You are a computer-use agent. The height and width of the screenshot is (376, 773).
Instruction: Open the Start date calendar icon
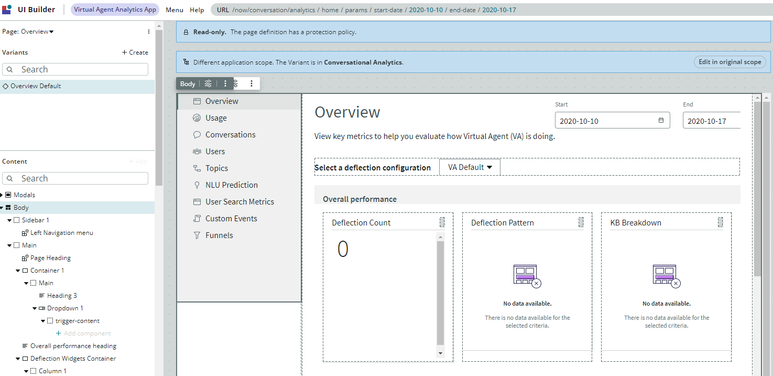(x=661, y=120)
